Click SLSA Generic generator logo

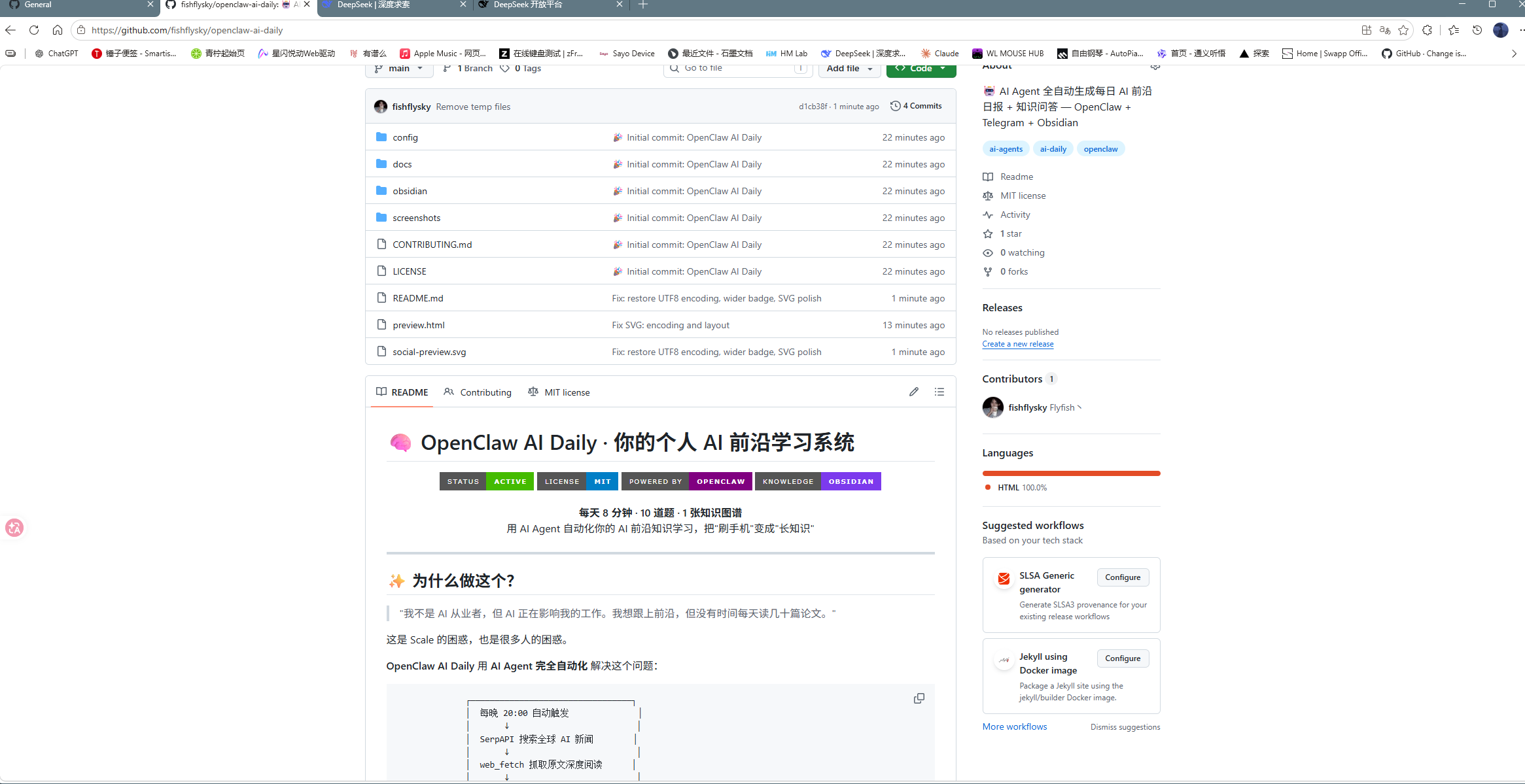tap(1004, 578)
